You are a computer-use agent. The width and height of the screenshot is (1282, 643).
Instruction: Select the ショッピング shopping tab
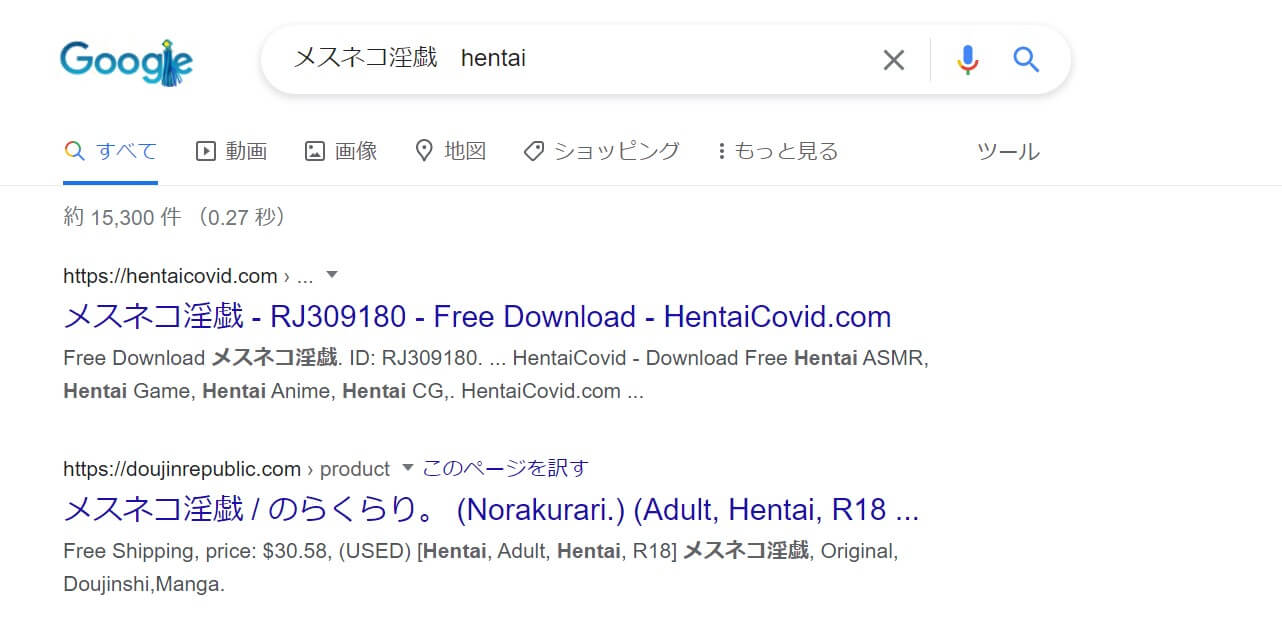[x=601, y=151]
